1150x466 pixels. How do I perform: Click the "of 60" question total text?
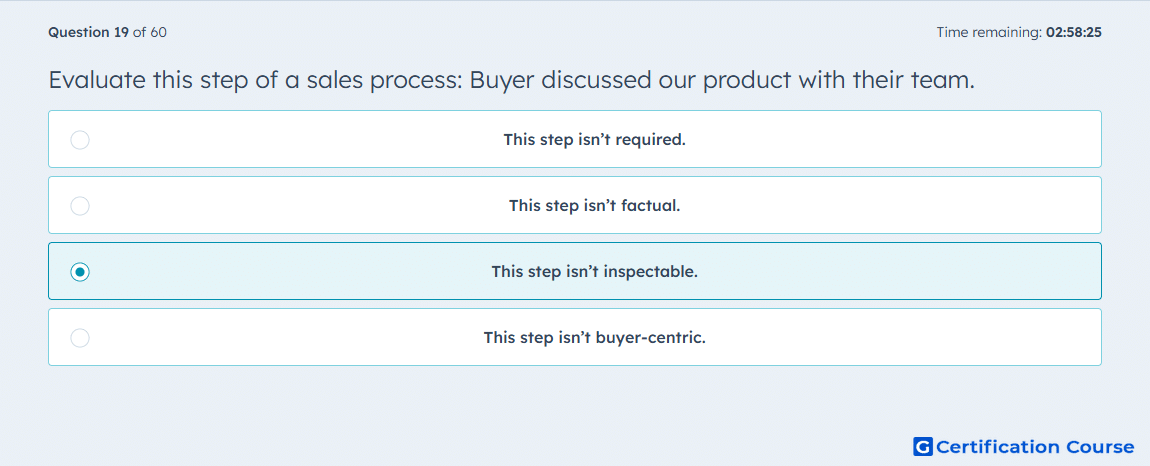[x=150, y=32]
